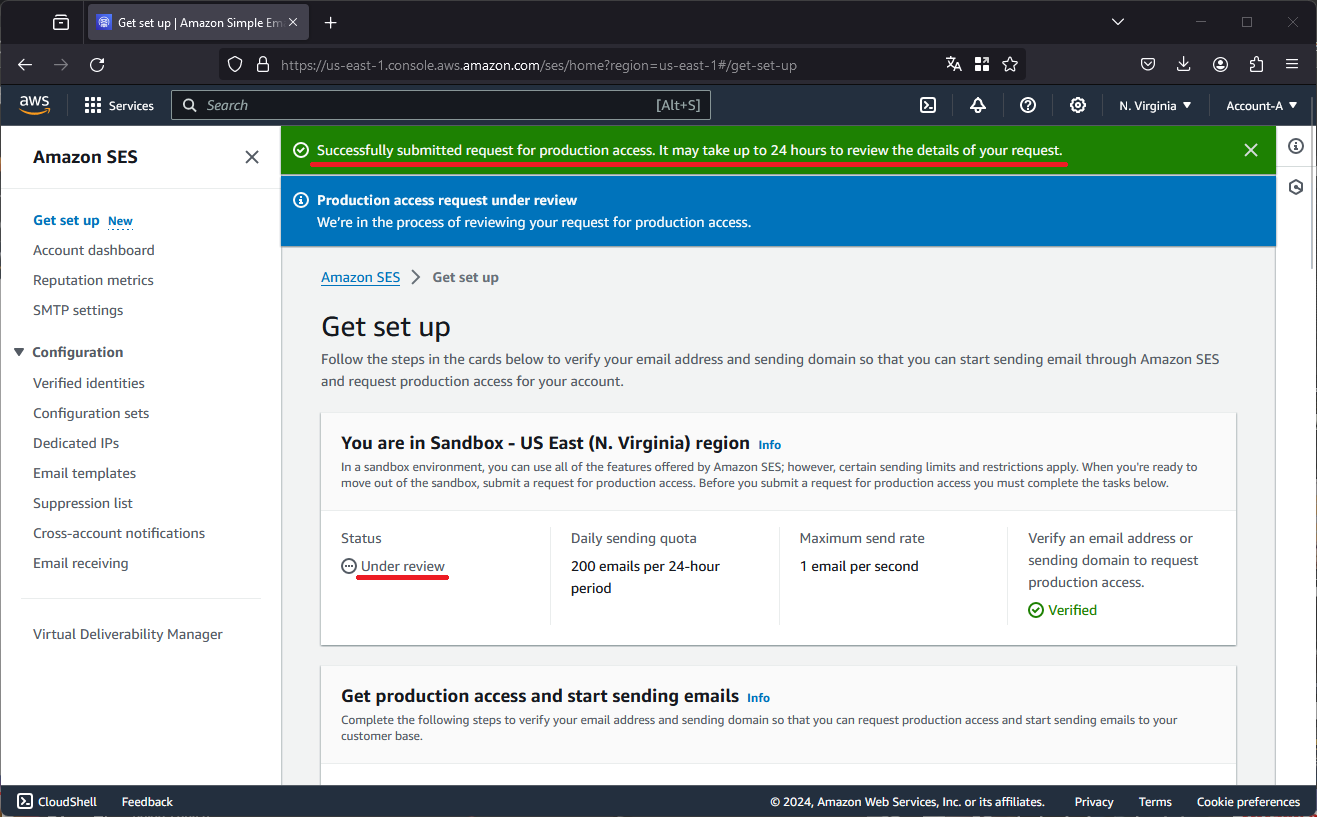Launch CloudShell from top navigation icon
Image resolution: width=1317 pixels, height=817 pixels.
(x=928, y=105)
